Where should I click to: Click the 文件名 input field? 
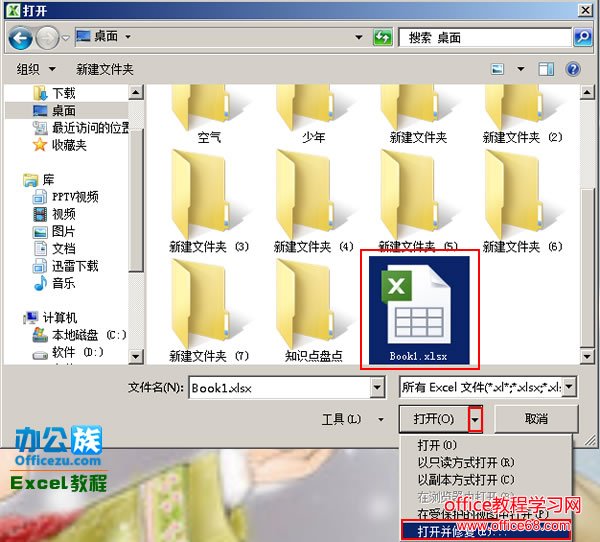click(x=280, y=388)
